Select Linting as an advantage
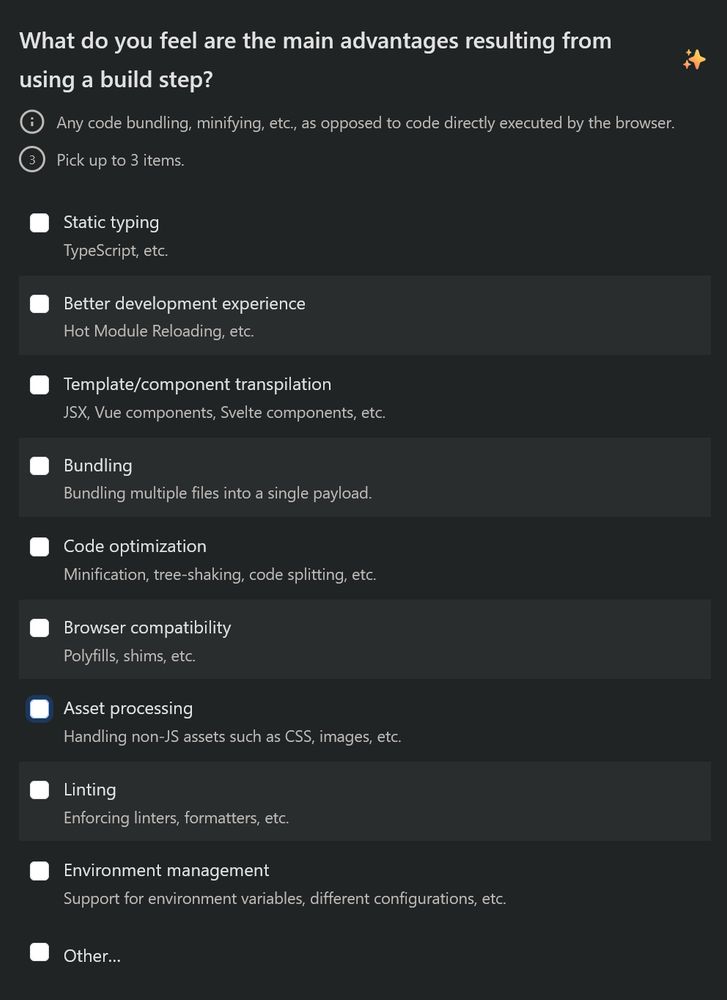 (39, 789)
